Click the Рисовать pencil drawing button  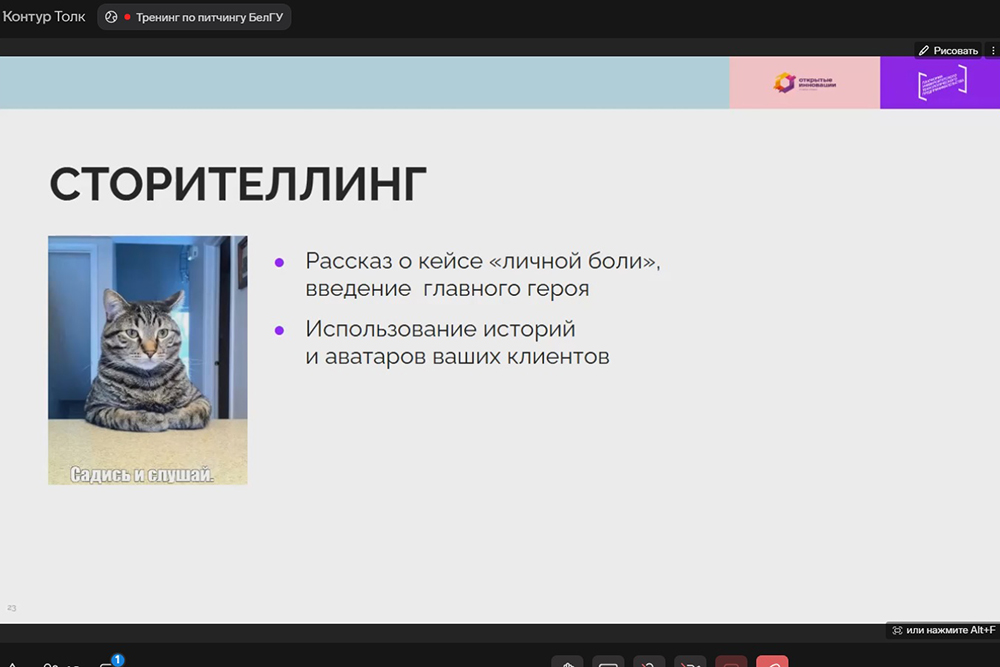[x=948, y=50]
